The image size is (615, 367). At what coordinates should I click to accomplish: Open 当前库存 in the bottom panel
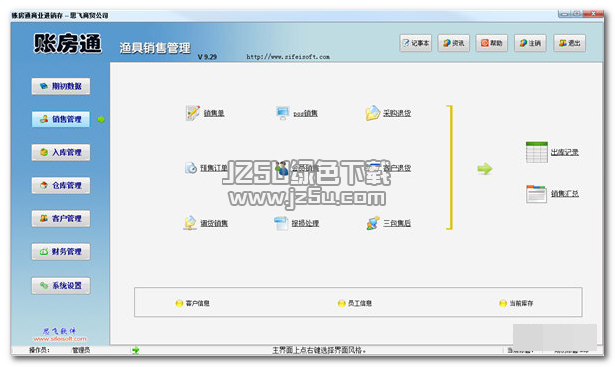tap(516, 303)
